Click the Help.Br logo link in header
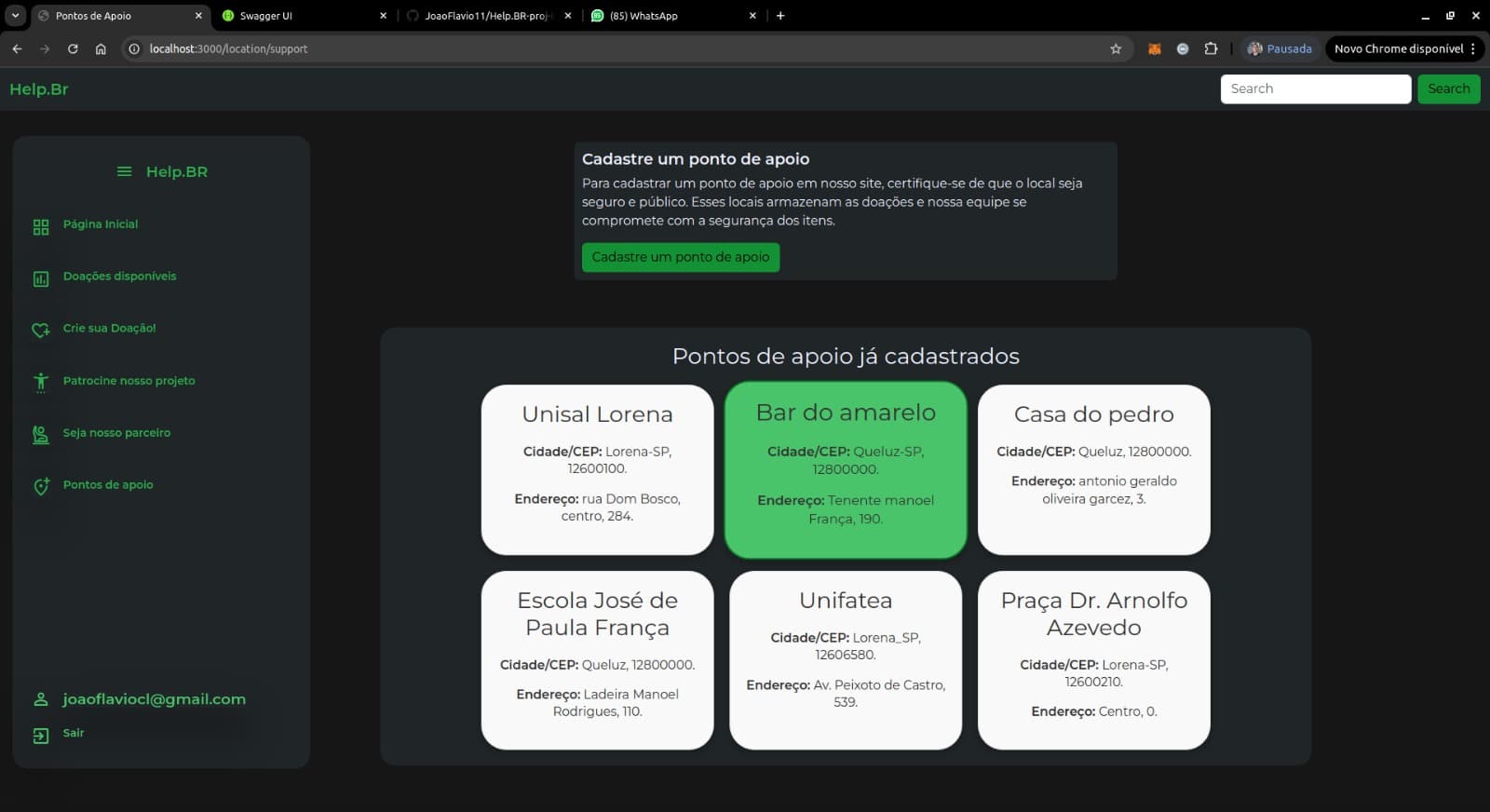Image resolution: width=1490 pixels, height=812 pixels. (x=39, y=89)
